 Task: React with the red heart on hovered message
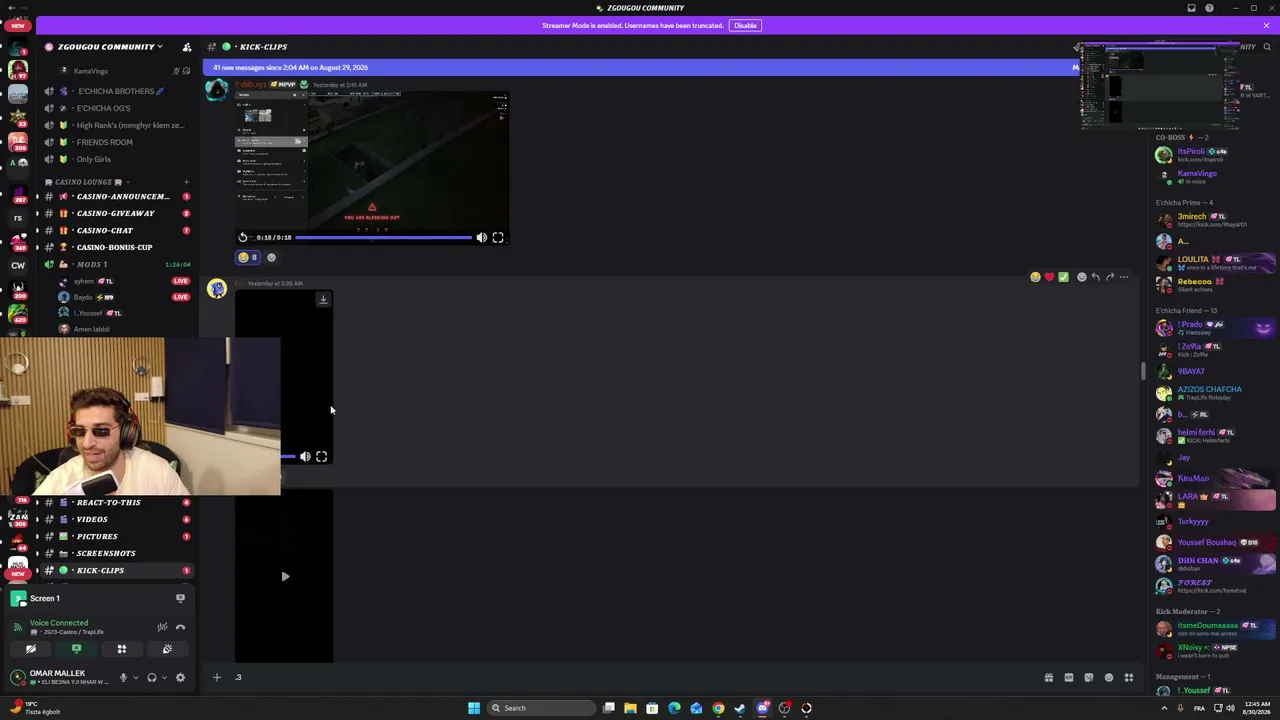point(1049,277)
